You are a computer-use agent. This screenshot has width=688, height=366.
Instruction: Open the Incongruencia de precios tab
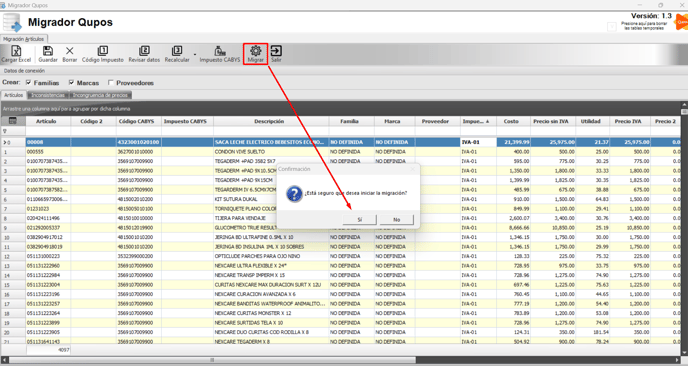click(100, 95)
